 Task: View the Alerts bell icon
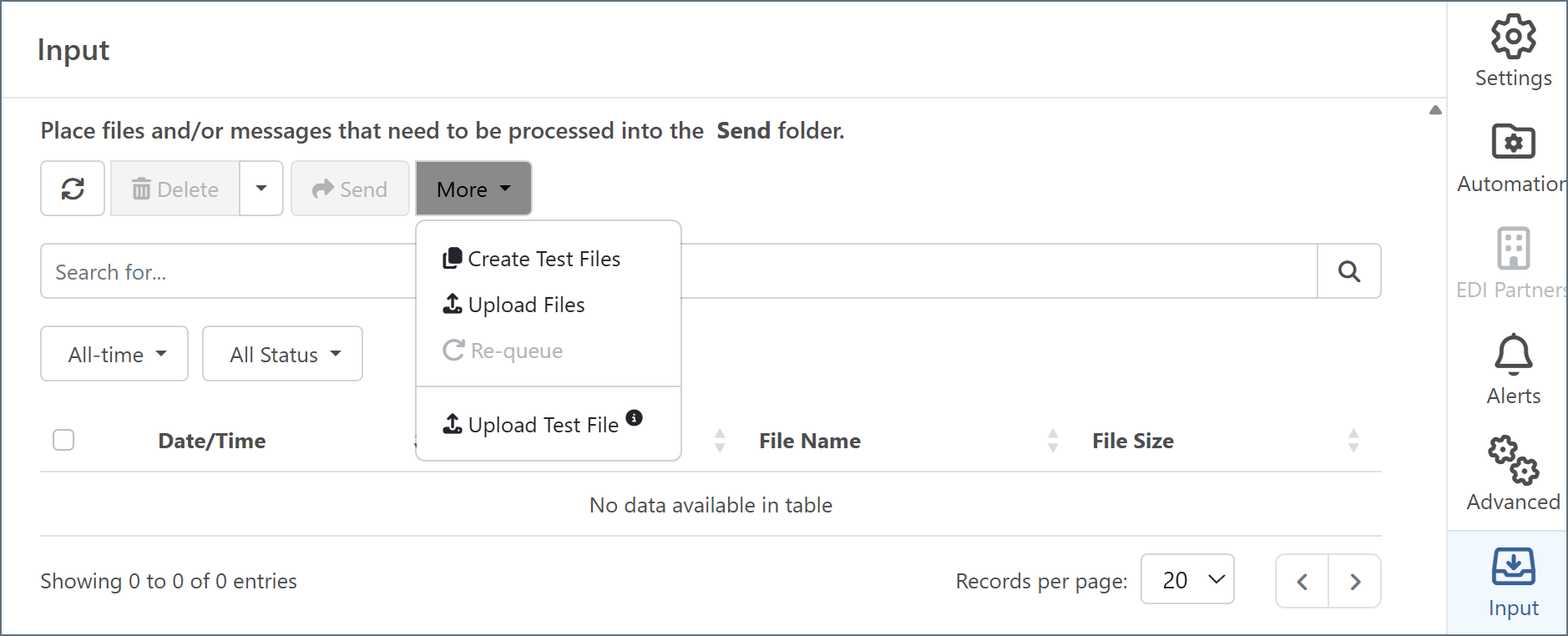tap(1513, 354)
